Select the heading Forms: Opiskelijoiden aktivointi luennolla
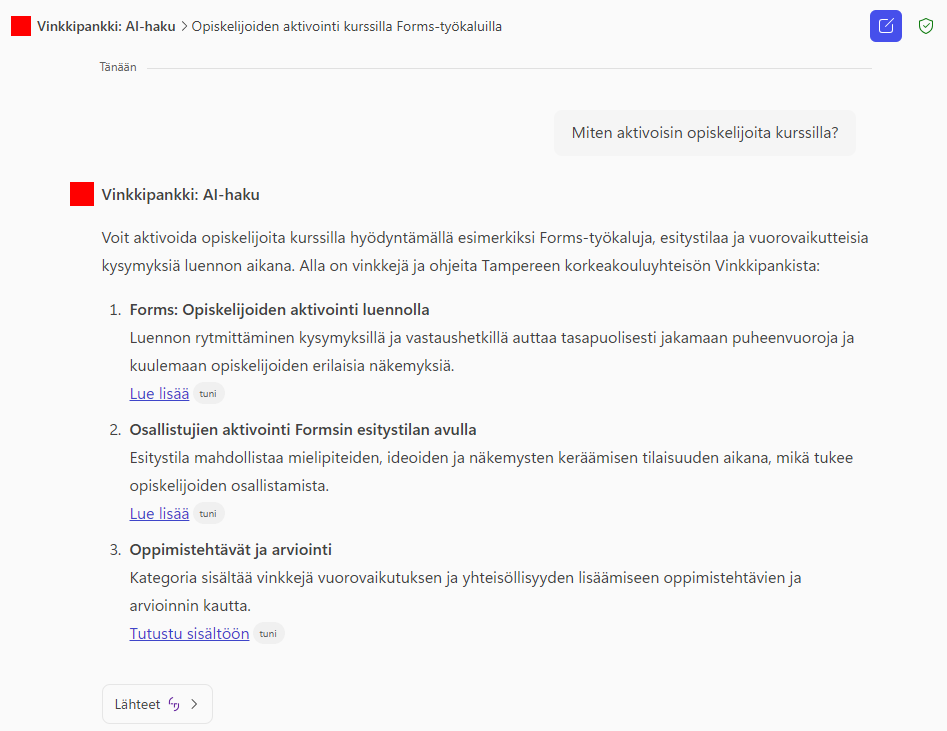This screenshot has height=731, width=947. (279, 310)
